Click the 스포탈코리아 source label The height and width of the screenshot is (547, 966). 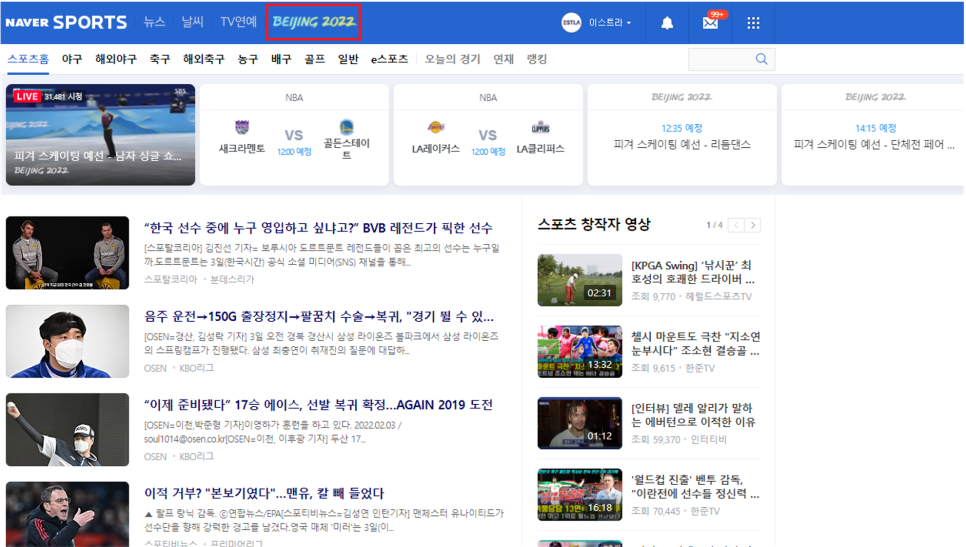(171, 280)
